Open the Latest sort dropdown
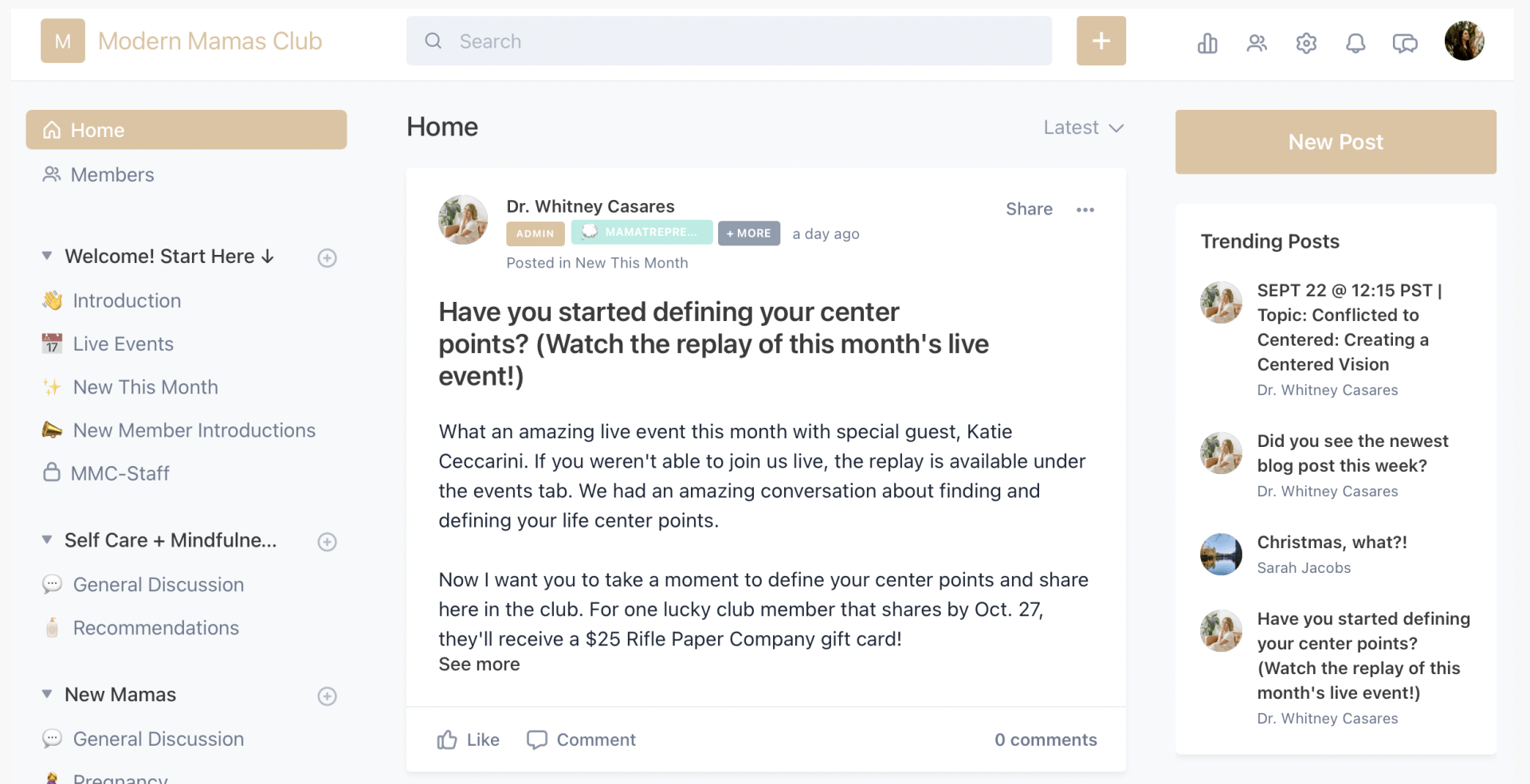The width and height of the screenshot is (1530, 784). (1083, 127)
